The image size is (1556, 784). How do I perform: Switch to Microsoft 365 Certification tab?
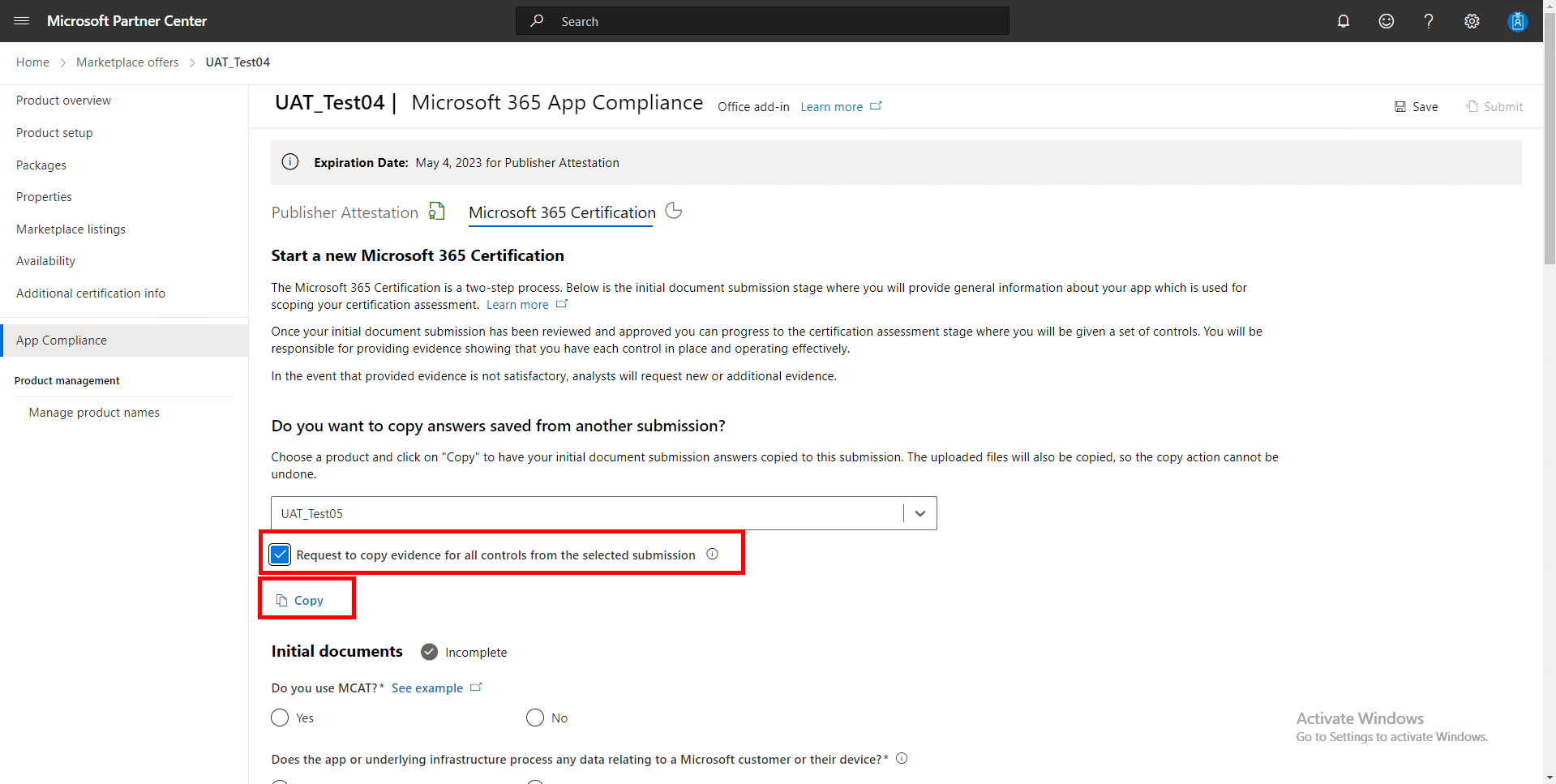(562, 212)
